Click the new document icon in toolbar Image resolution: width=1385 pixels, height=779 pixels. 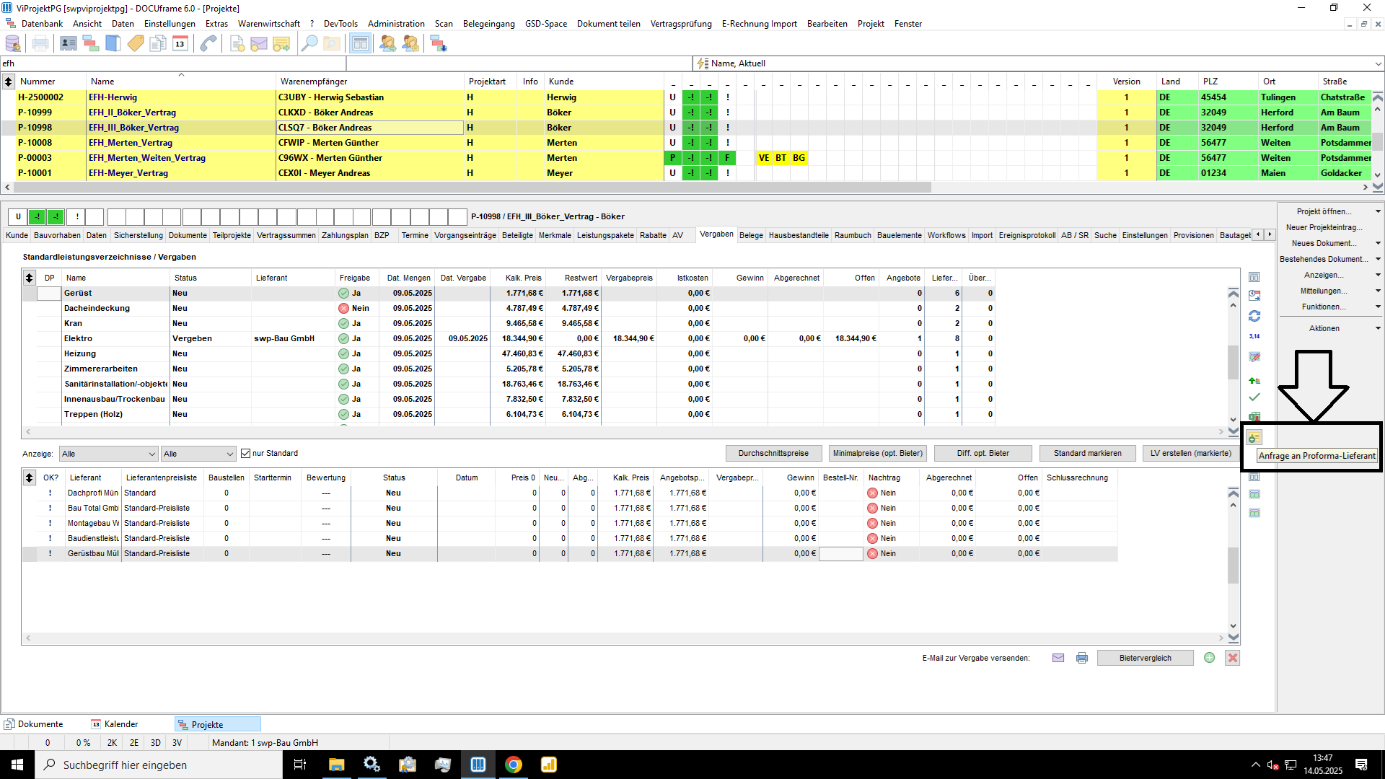(238, 43)
